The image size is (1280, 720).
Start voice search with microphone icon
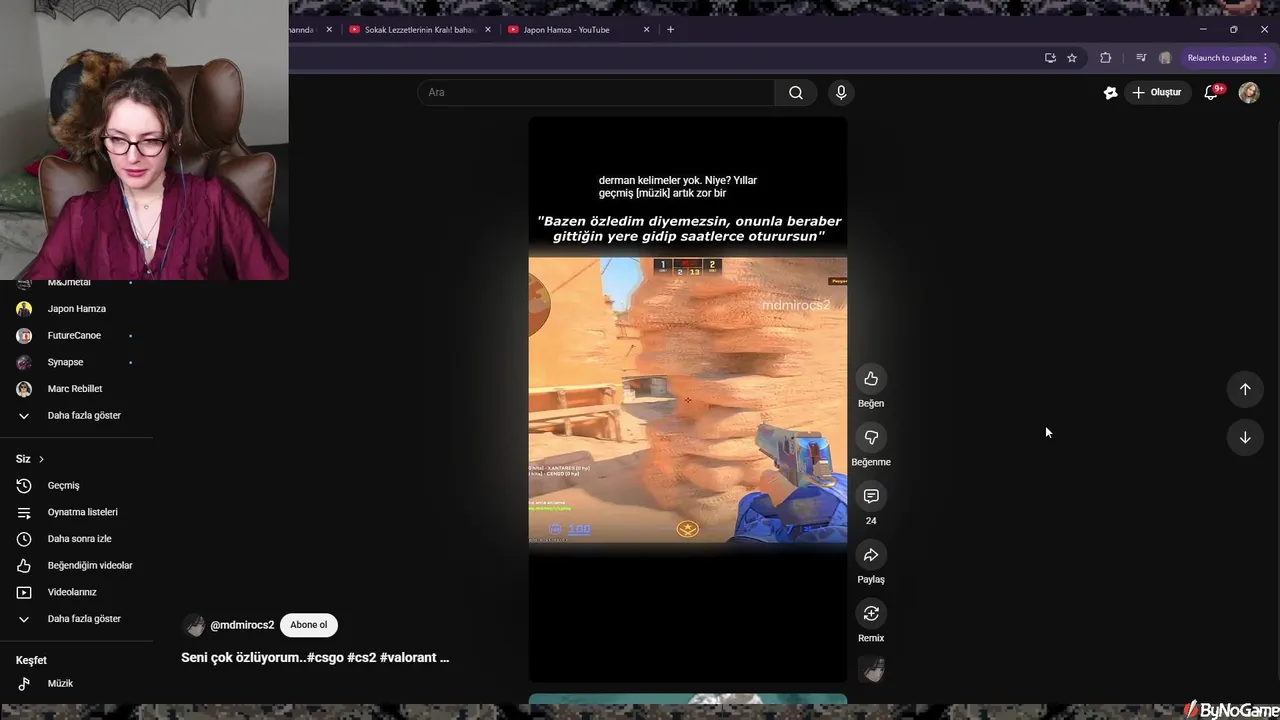[x=841, y=92]
